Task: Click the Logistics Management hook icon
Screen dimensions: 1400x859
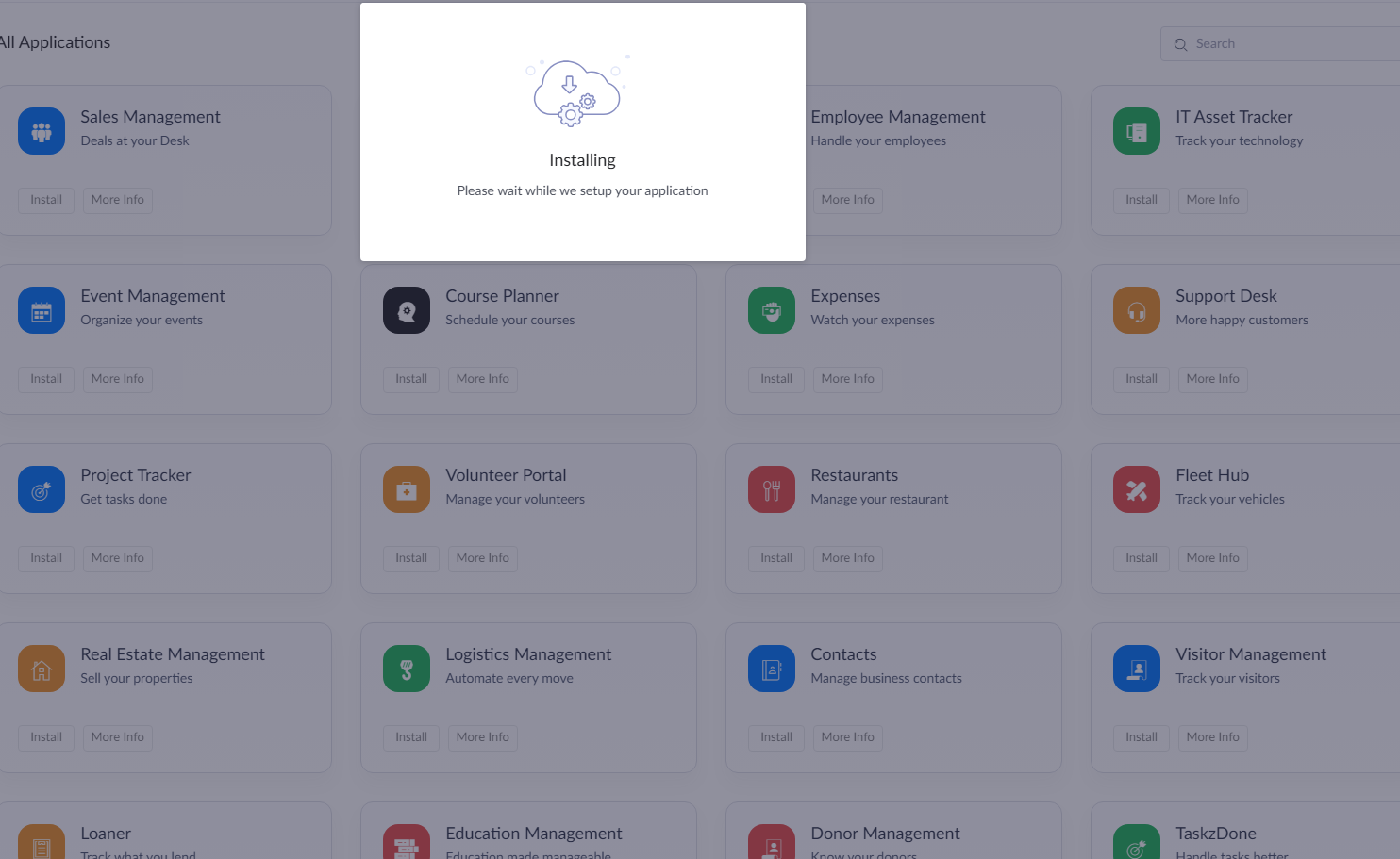Action: (407, 669)
